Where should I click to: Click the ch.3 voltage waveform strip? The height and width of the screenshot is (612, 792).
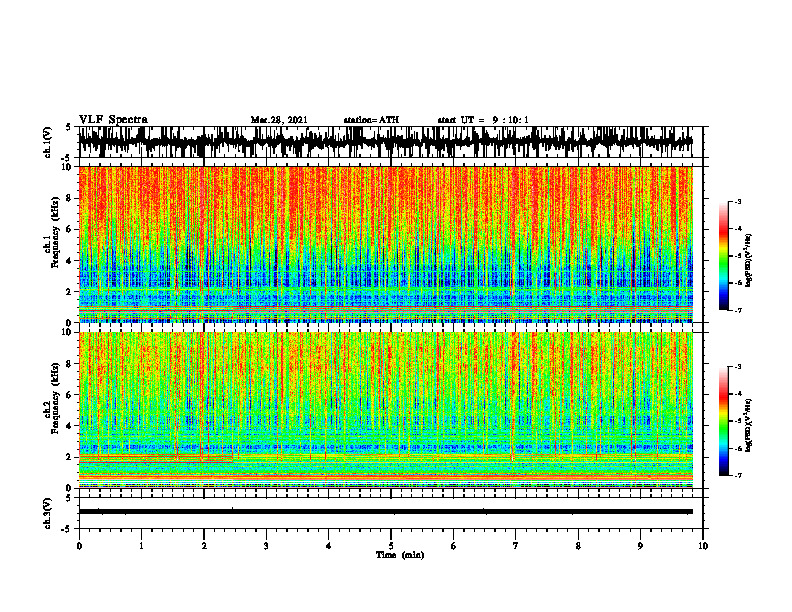point(386,513)
